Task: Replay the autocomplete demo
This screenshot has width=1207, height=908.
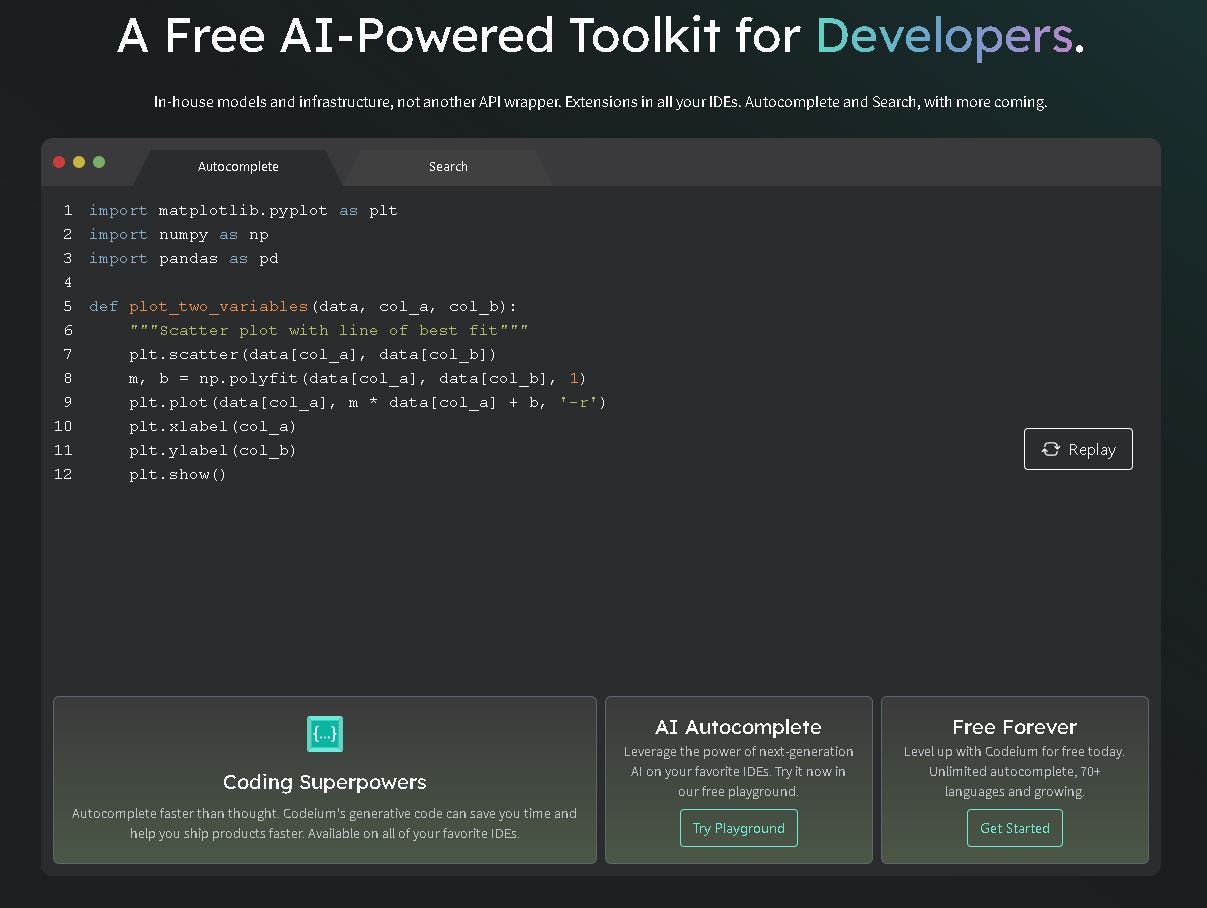Action: coord(1078,449)
